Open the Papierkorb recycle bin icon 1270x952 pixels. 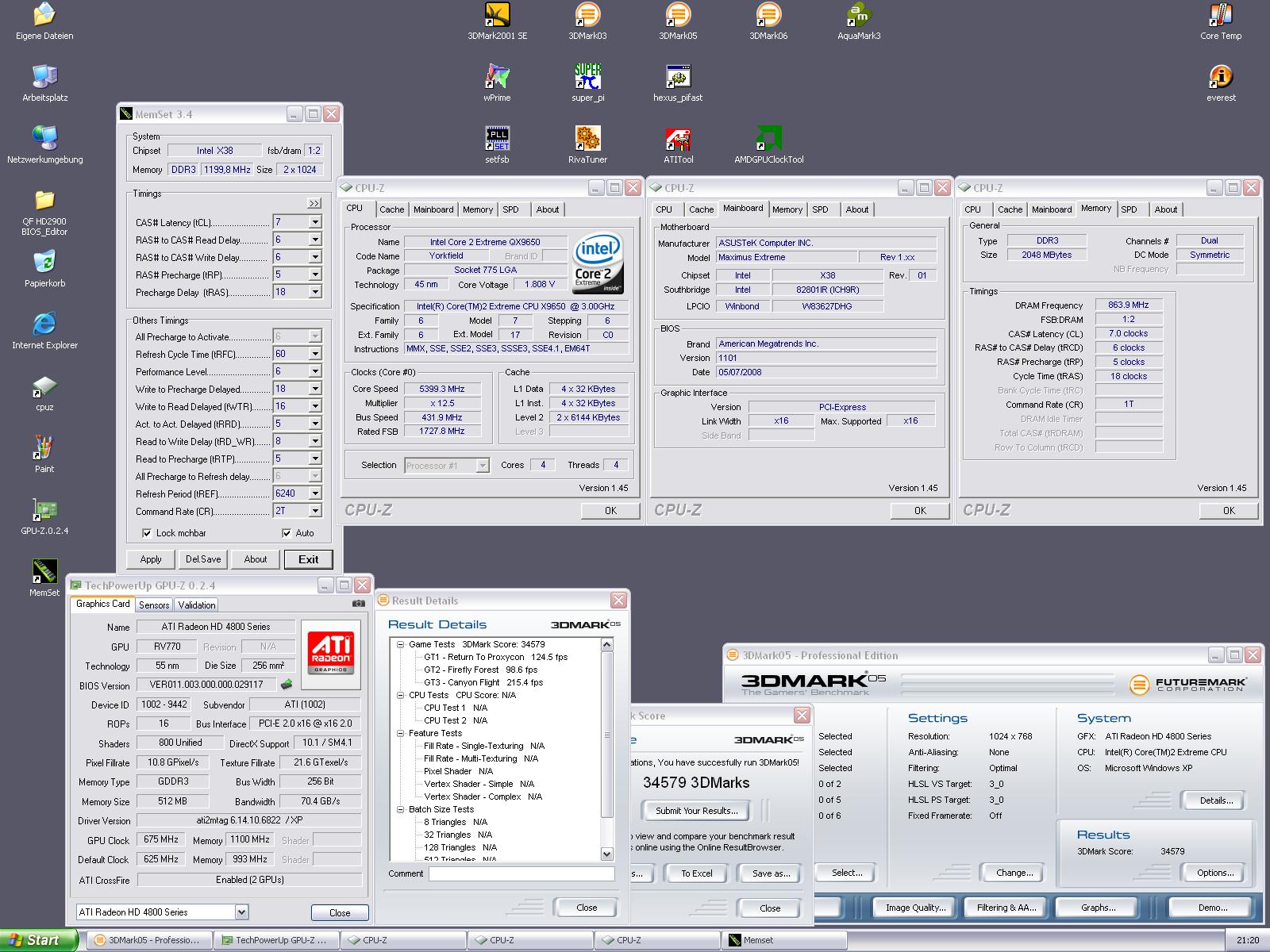point(44,269)
